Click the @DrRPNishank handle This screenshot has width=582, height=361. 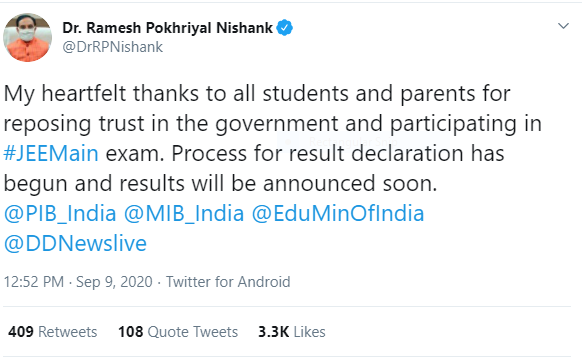(112, 47)
